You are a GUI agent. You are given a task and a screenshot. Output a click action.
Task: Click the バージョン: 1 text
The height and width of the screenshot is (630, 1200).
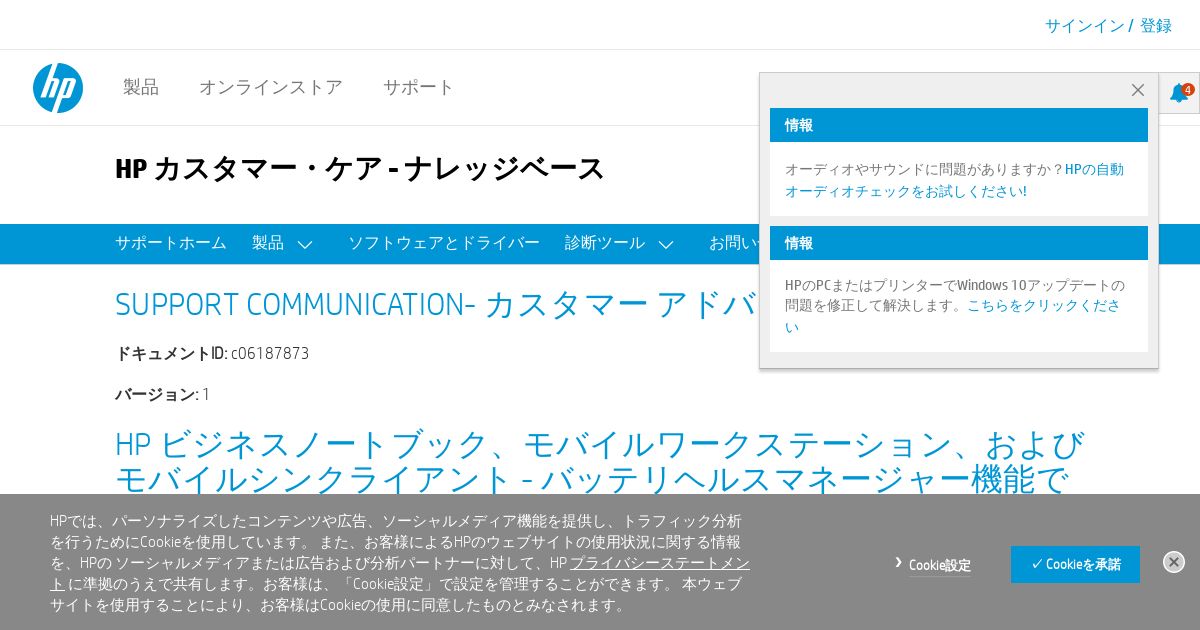(x=163, y=394)
